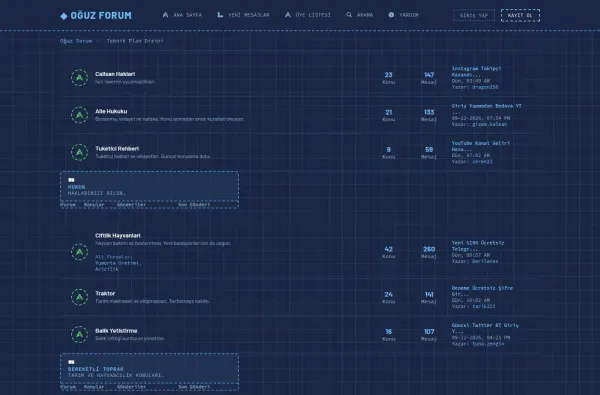View author tuna.zengin profile
Image resolution: width=600 pixels, height=395 pixels.
pyautogui.click(x=488, y=344)
